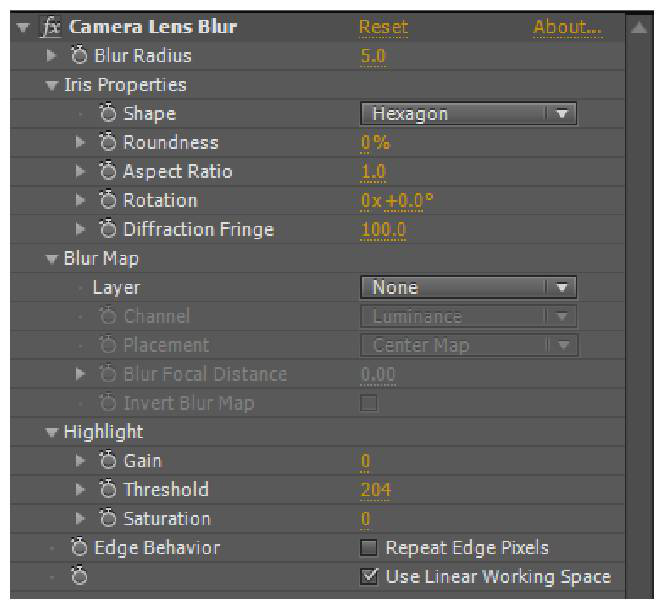This screenshot has width=663, height=608.
Task: Enable the Repeat Edge Pixels checkbox
Action: point(369,548)
